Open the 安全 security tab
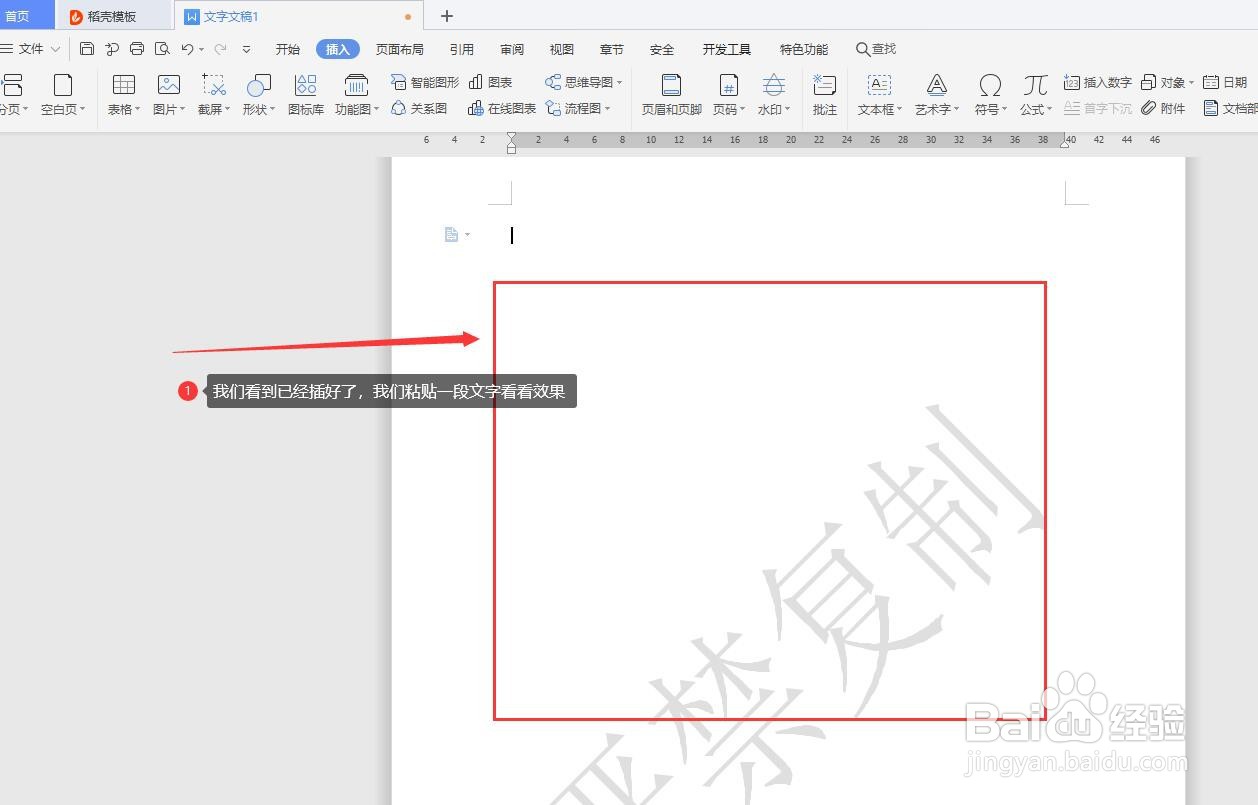The height and width of the screenshot is (805, 1258). [x=662, y=49]
